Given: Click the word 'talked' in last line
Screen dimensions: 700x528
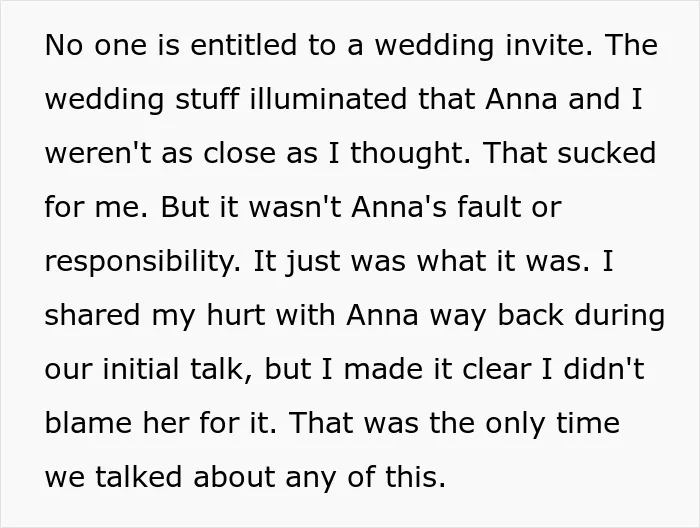Looking at the screenshot, I should pyautogui.click(x=139, y=477).
